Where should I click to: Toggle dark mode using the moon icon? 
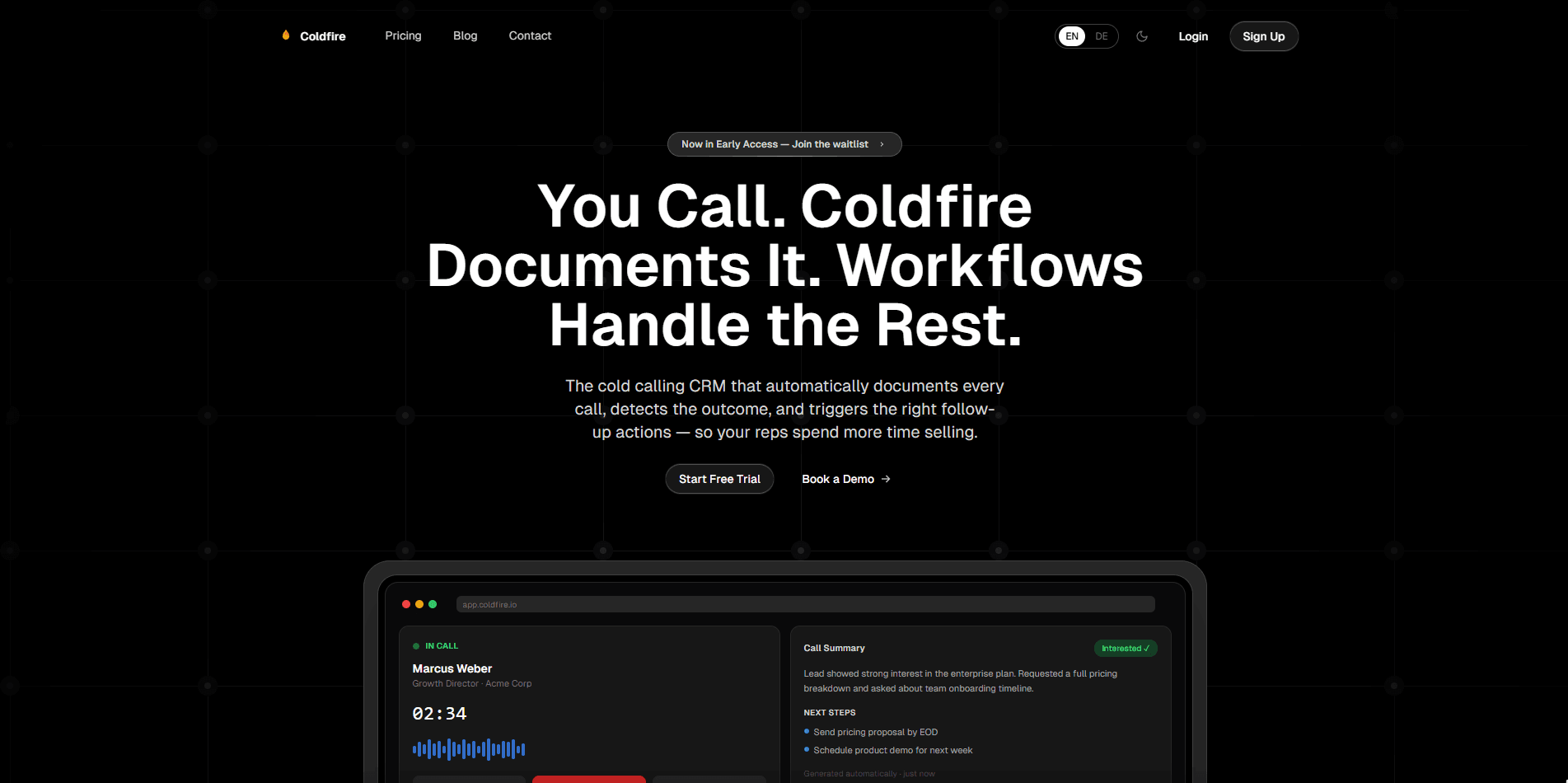(1142, 36)
